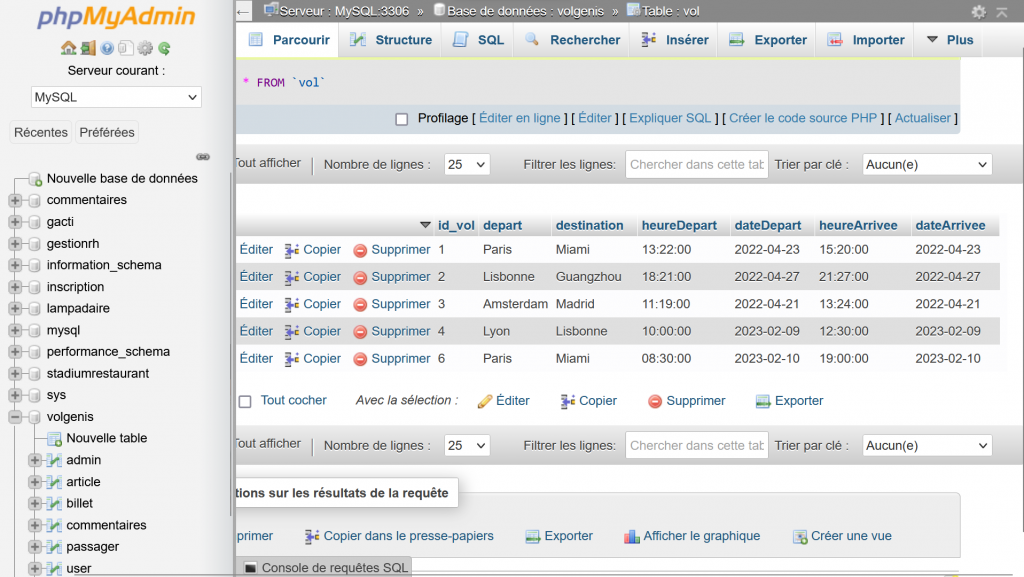Collapse the volgenis database tree node
The height and width of the screenshot is (577, 1024).
tap(15, 417)
